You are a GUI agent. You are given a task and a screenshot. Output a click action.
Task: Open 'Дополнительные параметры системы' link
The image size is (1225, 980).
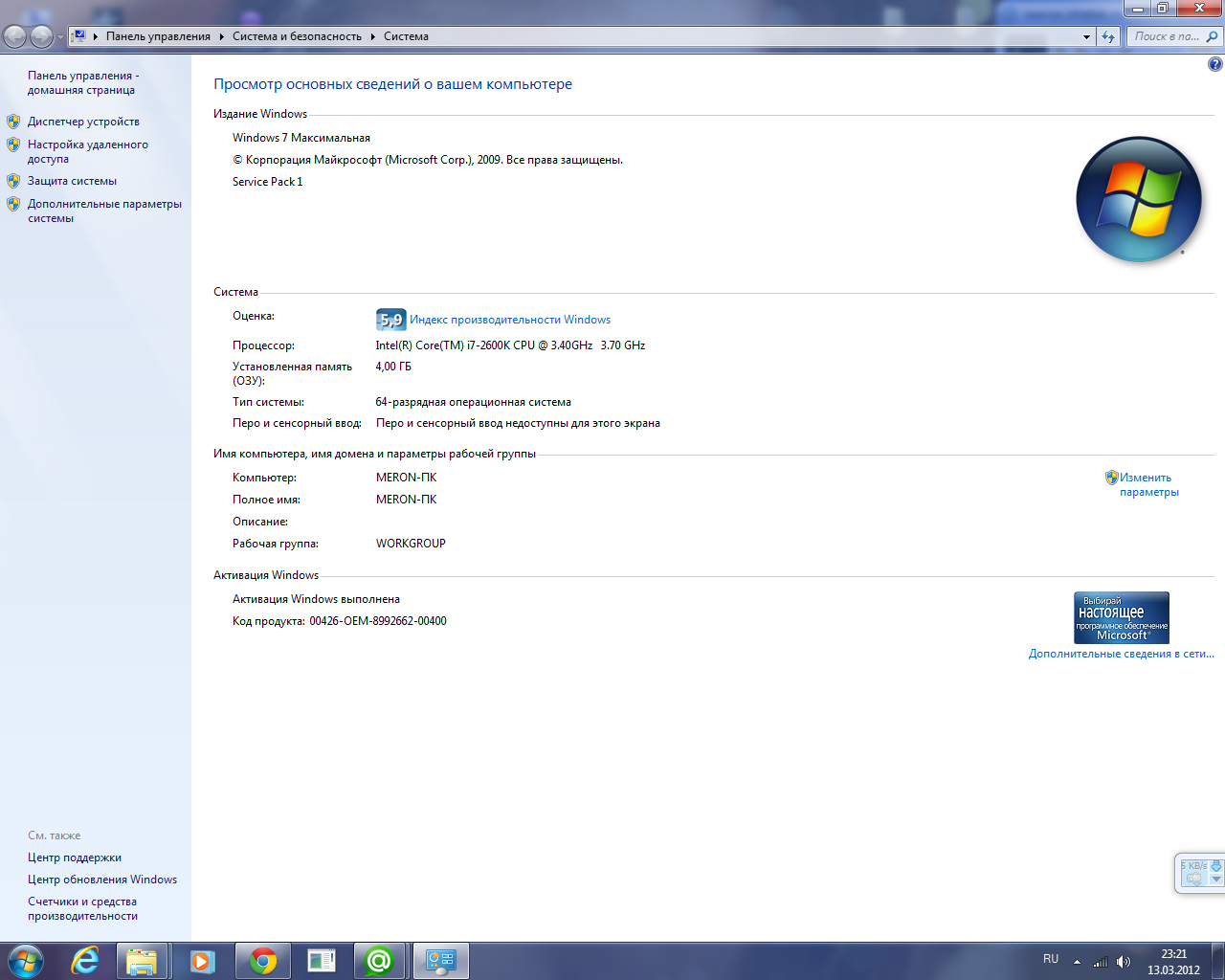(x=104, y=211)
